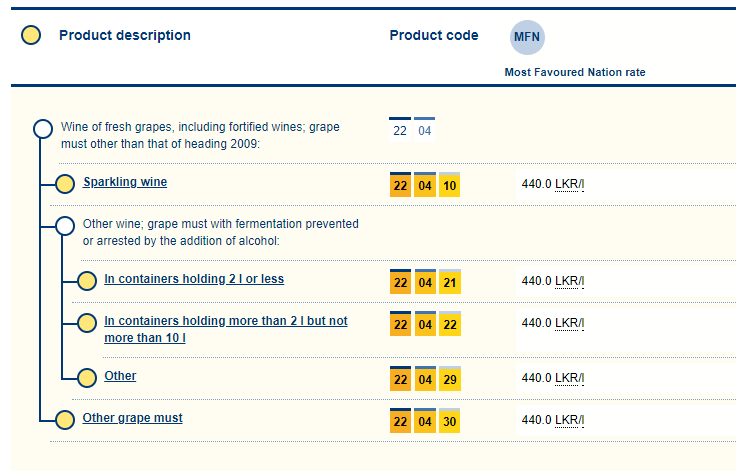Open the Sparkling wine link

pos(125,183)
